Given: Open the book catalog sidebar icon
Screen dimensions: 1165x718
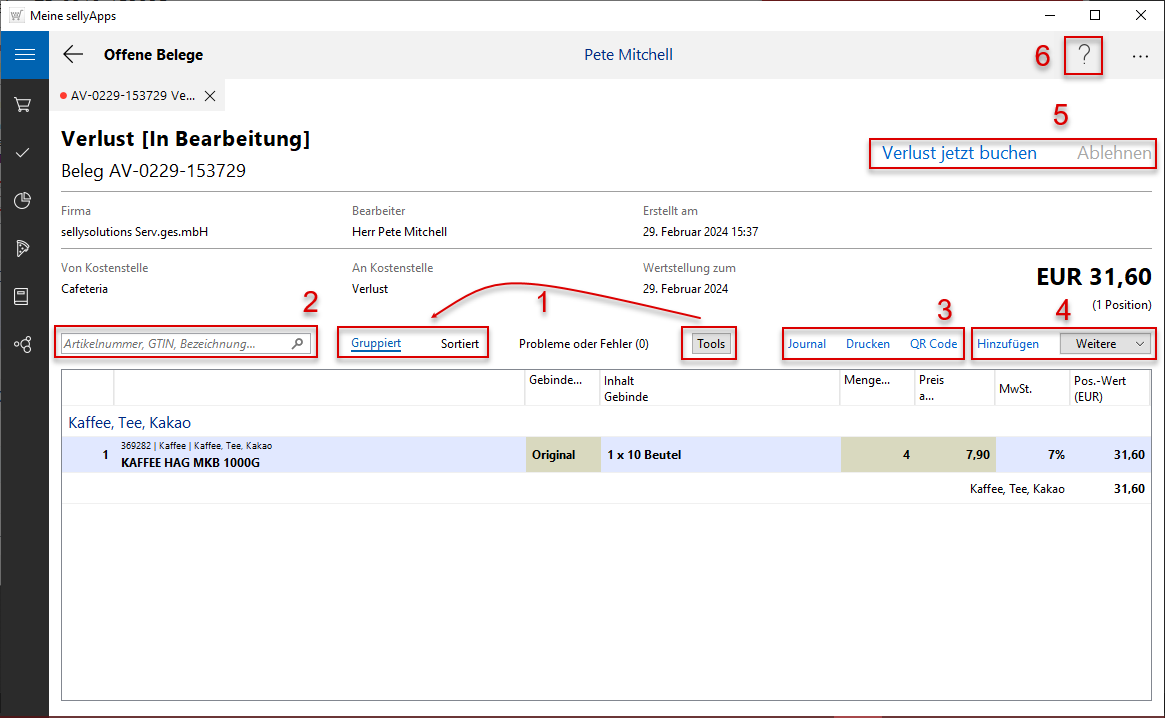Looking at the screenshot, I should click(23, 296).
